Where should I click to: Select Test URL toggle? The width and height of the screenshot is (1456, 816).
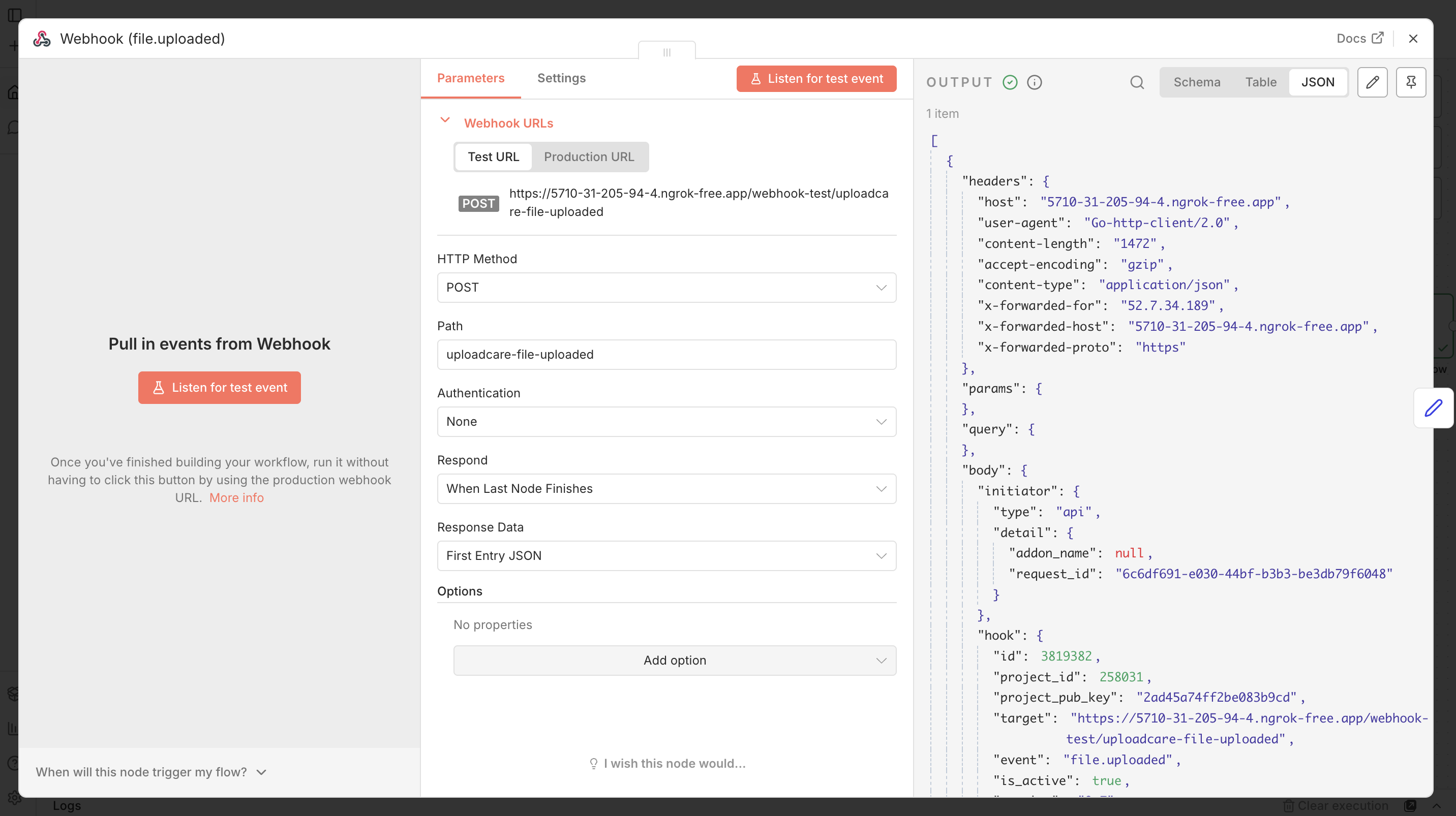click(x=493, y=156)
